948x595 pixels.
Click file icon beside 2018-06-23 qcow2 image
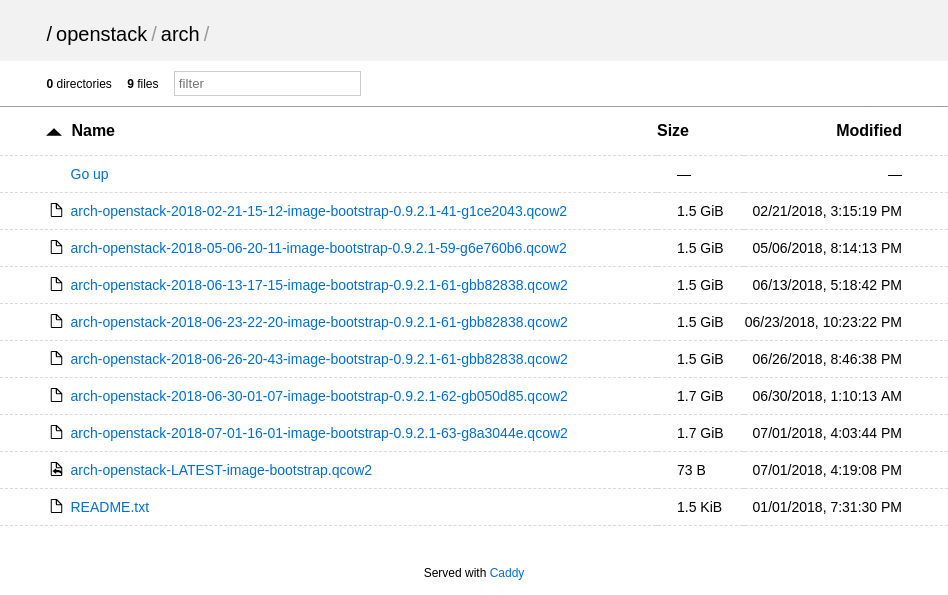pyautogui.click(x=56, y=321)
